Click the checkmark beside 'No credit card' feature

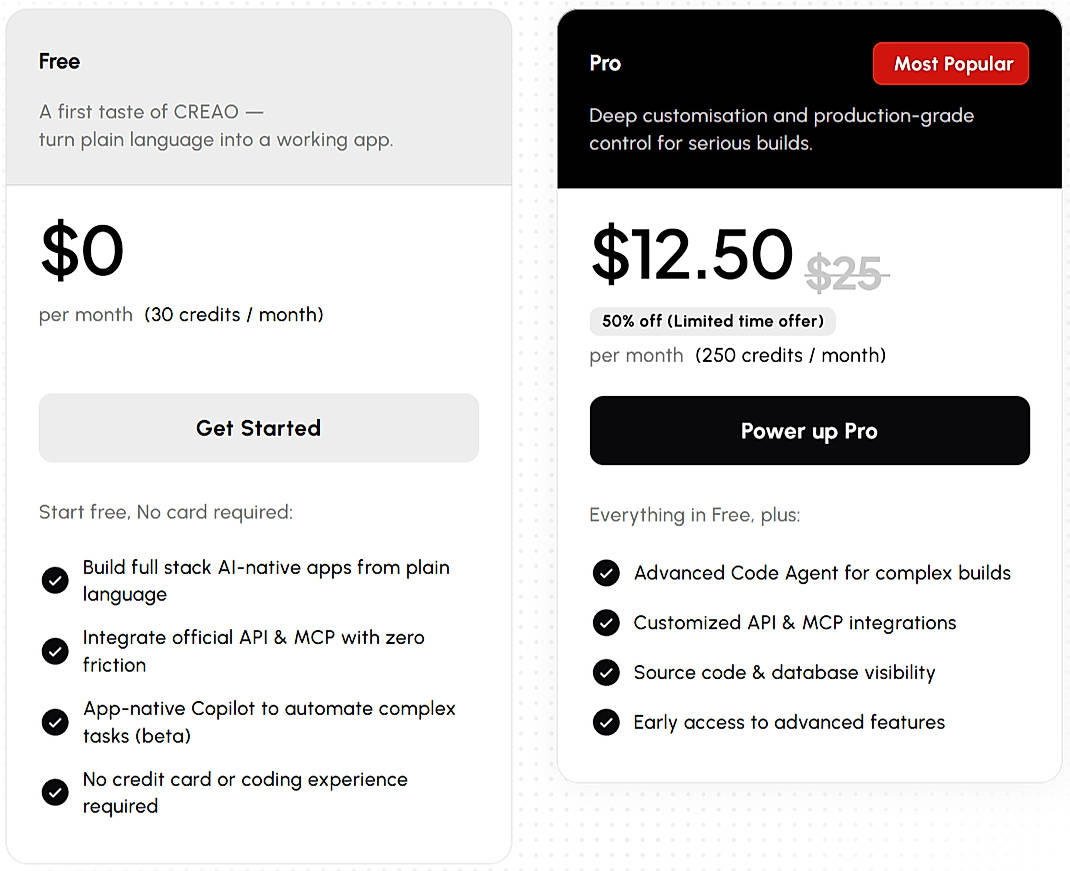tap(55, 792)
